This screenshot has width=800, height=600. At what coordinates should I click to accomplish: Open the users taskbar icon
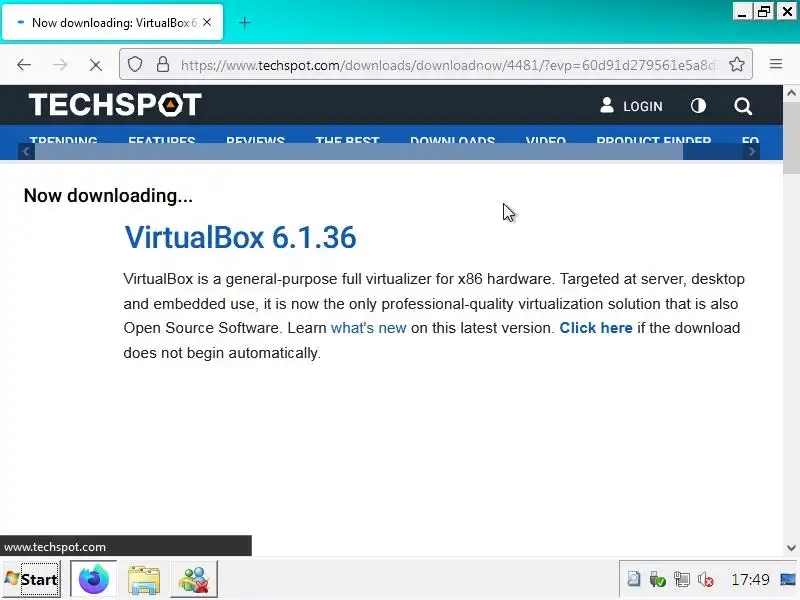coord(194,579)
